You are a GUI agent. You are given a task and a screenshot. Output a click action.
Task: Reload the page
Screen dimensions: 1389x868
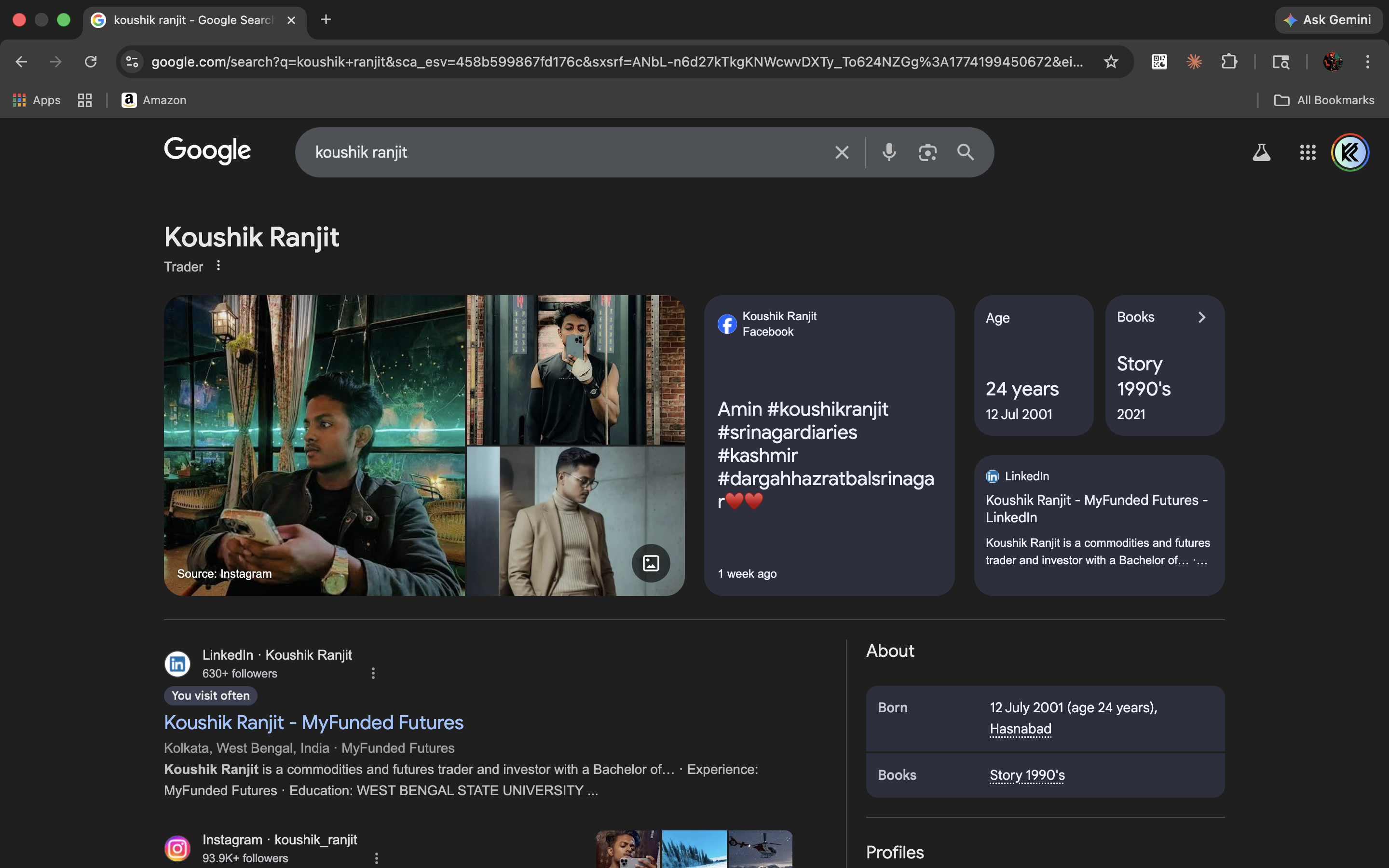pos(91,61)
